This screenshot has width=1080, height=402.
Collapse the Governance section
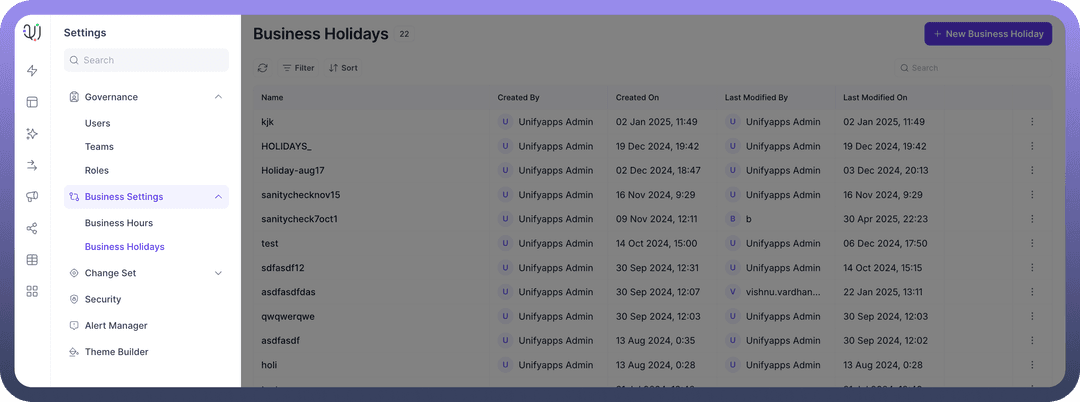tap(218, 97)
